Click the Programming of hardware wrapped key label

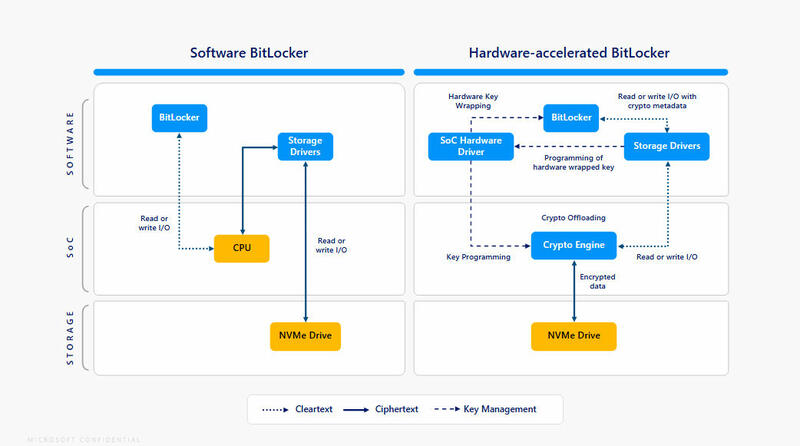coord(572,163)
